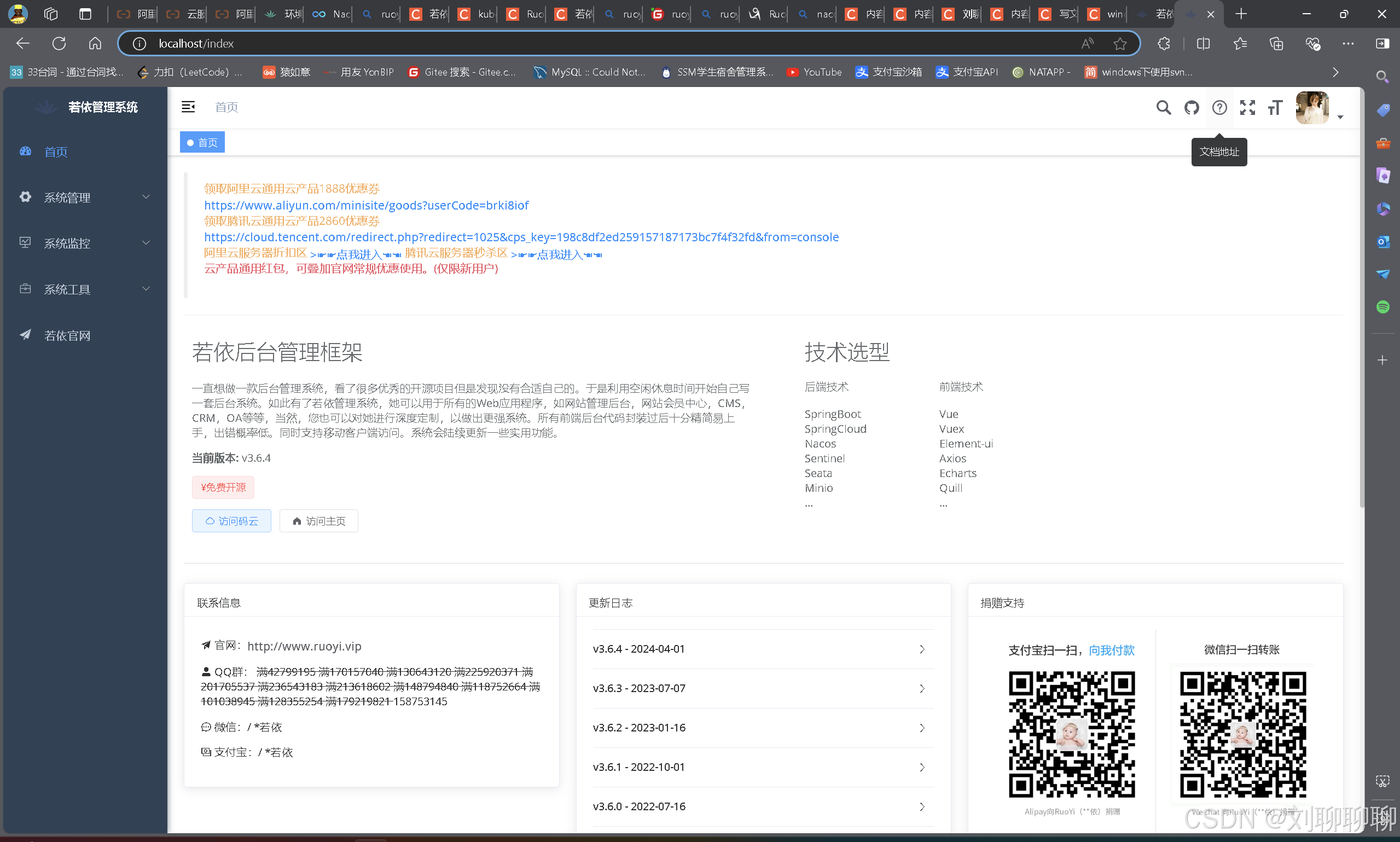Open the GitHub source code icon
The width and height of the screenshot is (1400, 842).
[x=1191, y=107]
